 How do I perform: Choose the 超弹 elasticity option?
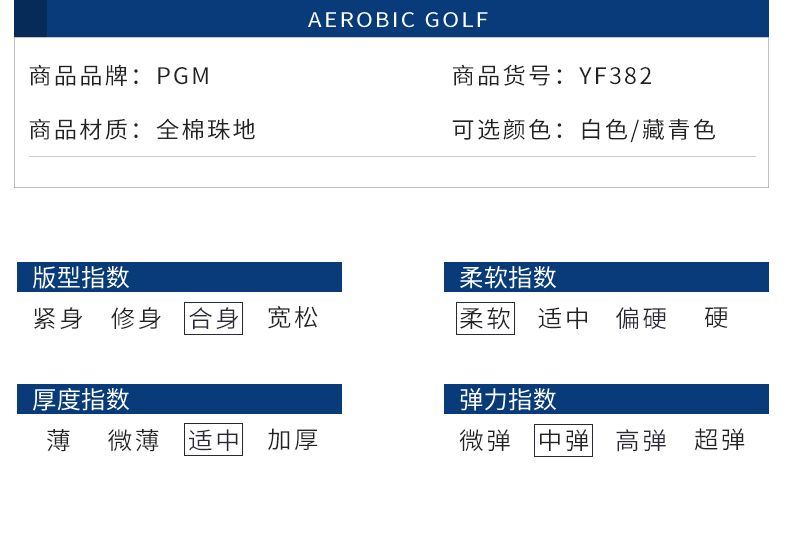(x=719, y=440)
